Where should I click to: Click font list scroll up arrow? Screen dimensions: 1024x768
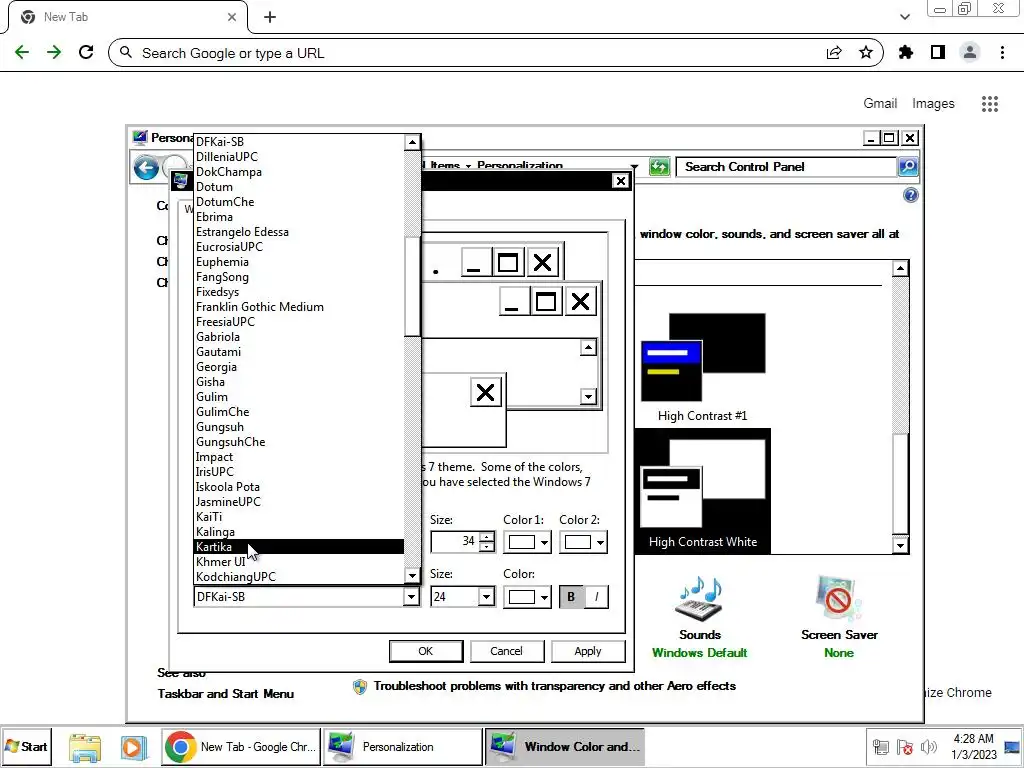[x=412, y=142]
